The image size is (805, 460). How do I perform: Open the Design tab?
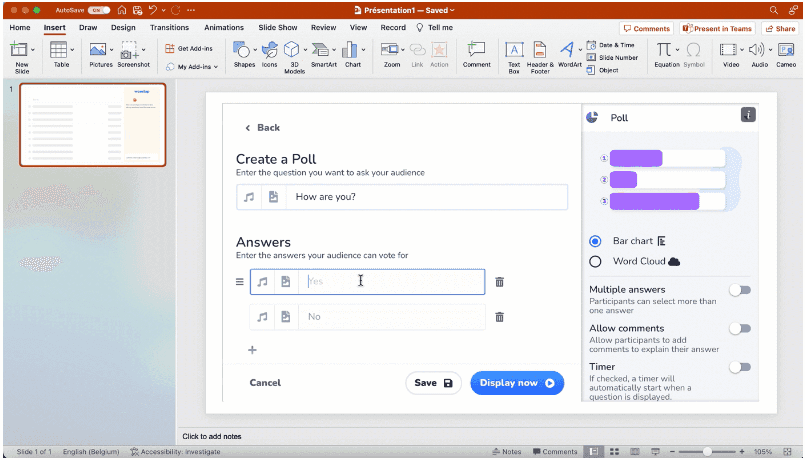[x=123, y=28]
